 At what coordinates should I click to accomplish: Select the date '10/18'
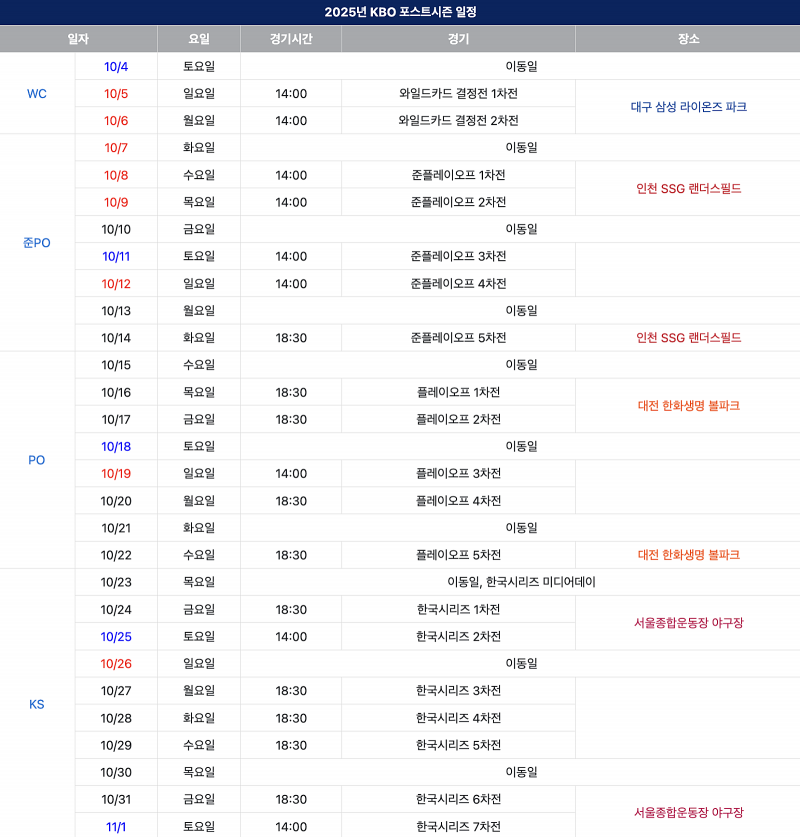click(x=116, y=447)
